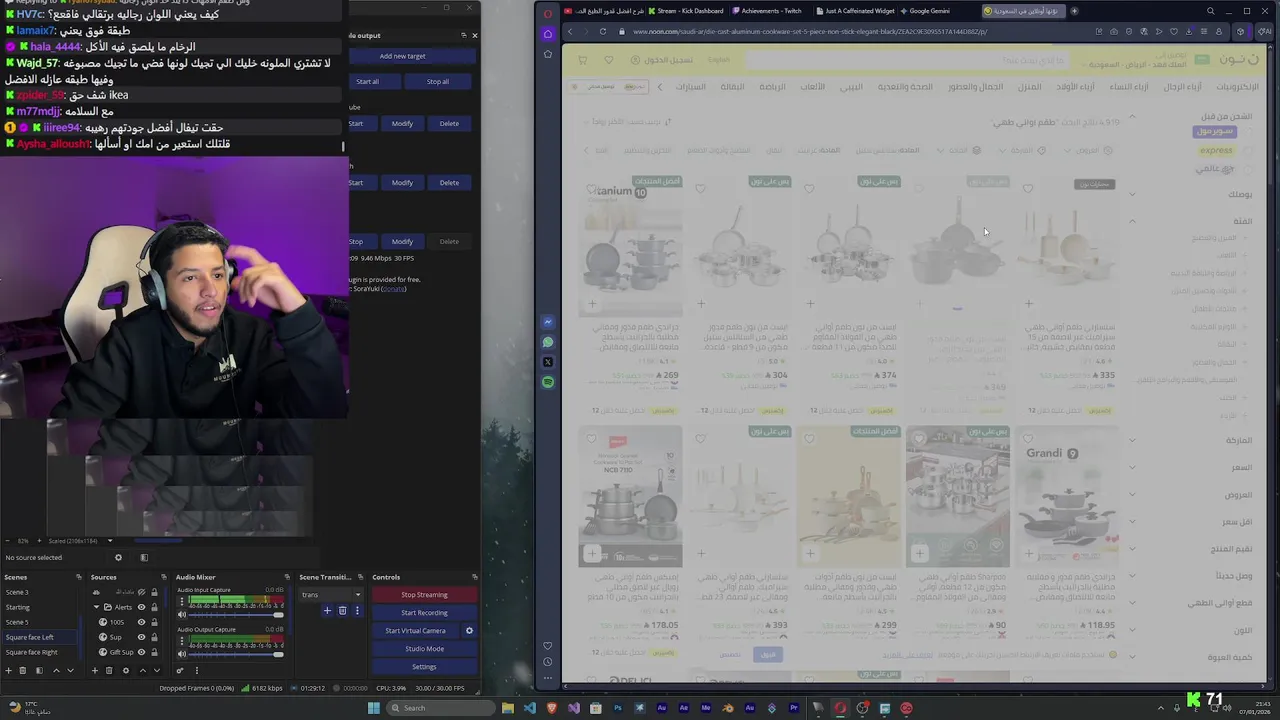
Task: Toggle visibility of Alerts source group
Action: (x=141, y=607)
